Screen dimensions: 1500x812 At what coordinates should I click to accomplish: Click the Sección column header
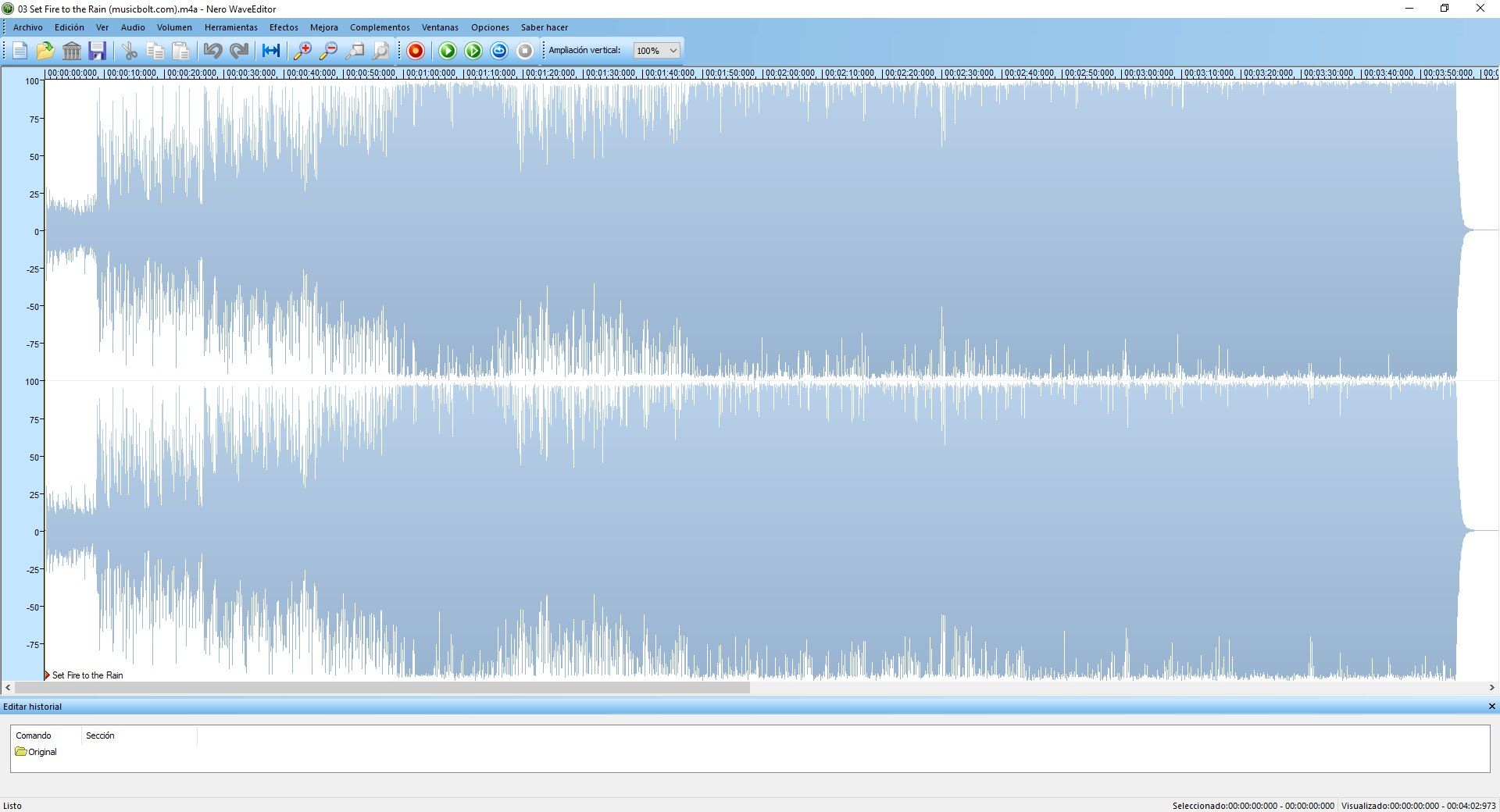click(x=139, y=735)
